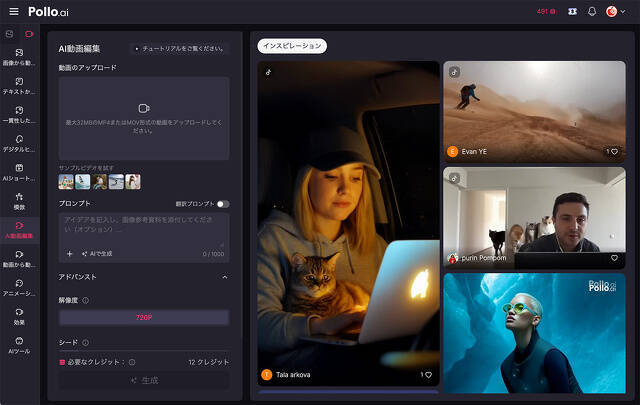Open AIツール in the left sidebar
Image resolution: width=640 pixels, height=405 pixels.
coord(20,345)
